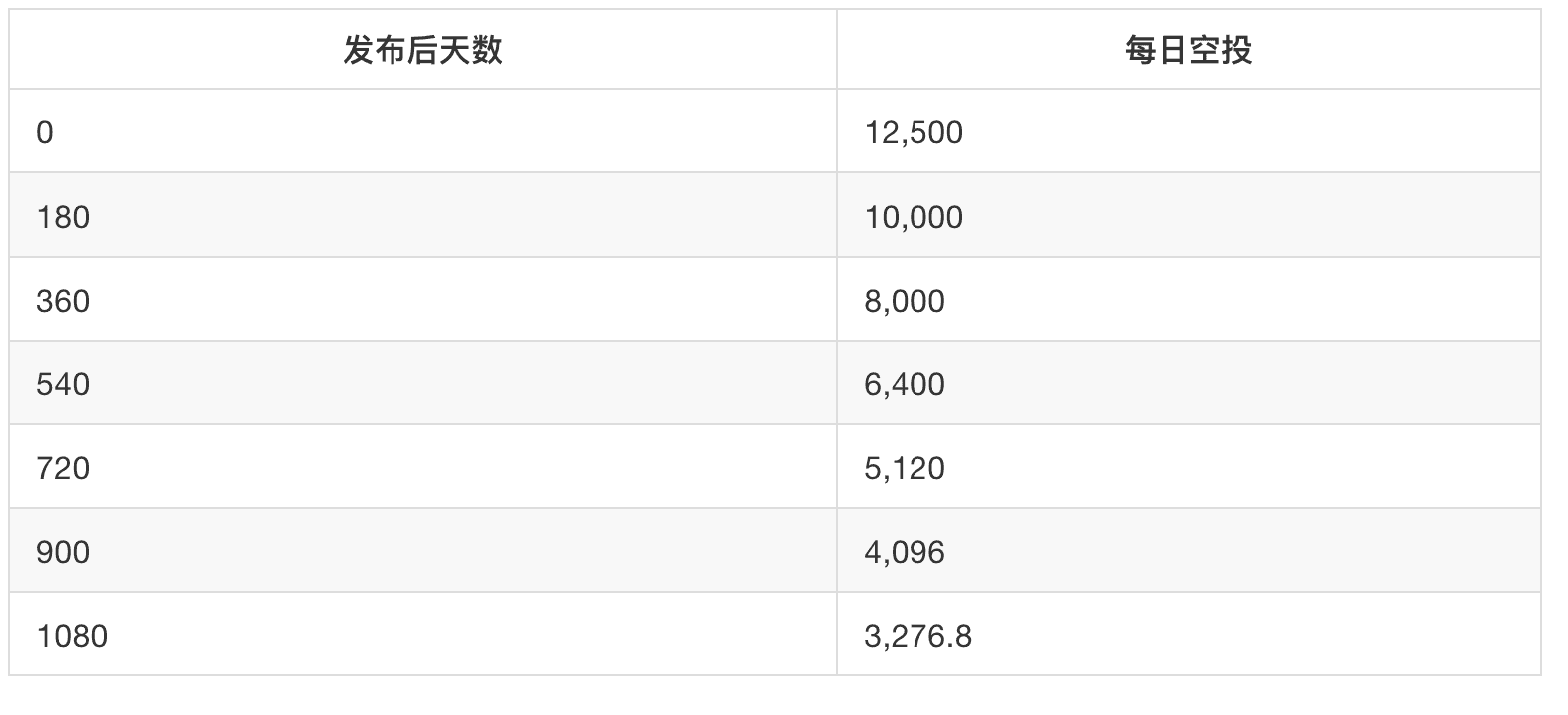The width and height of the screenshot is (1568, 715).
Task: Click the row containing 720 and 5,120
Action: (x=775, y=466)
